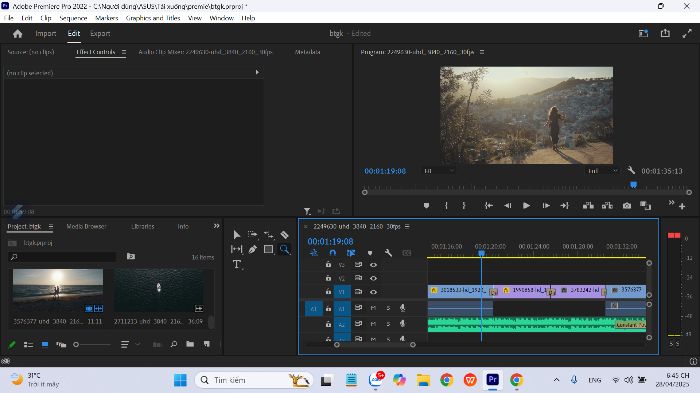Toggle insert sequences as nests

pos(313,253)
